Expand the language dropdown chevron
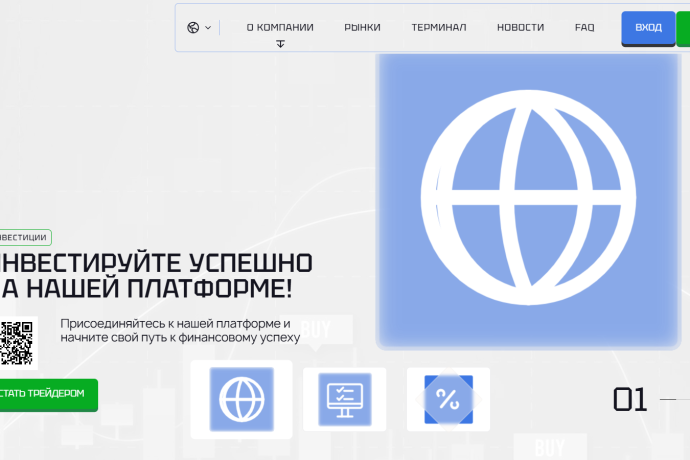The image size is (690, 460). click(208, 28)
